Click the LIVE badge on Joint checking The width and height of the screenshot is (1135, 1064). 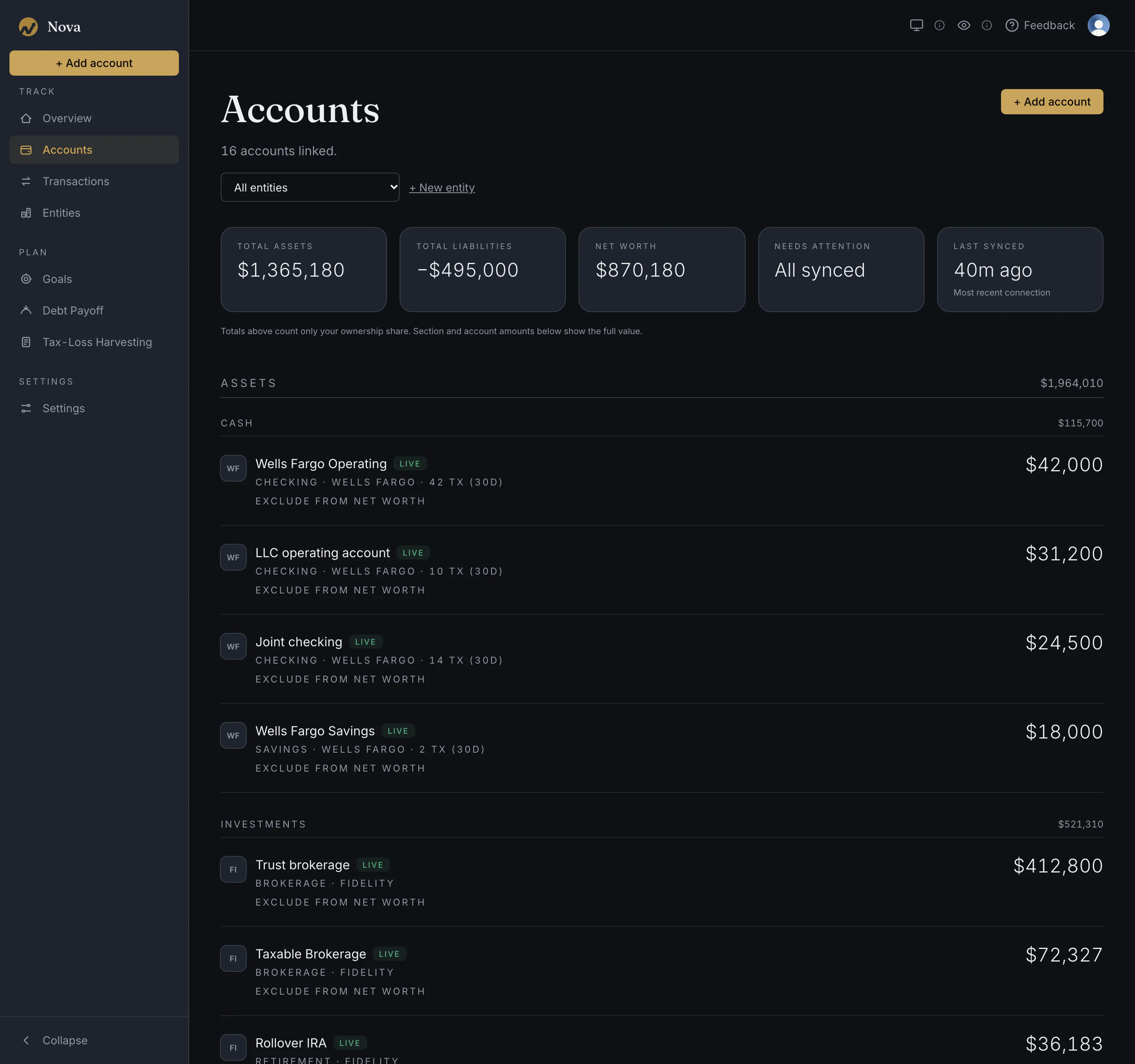tap(365, 642)
